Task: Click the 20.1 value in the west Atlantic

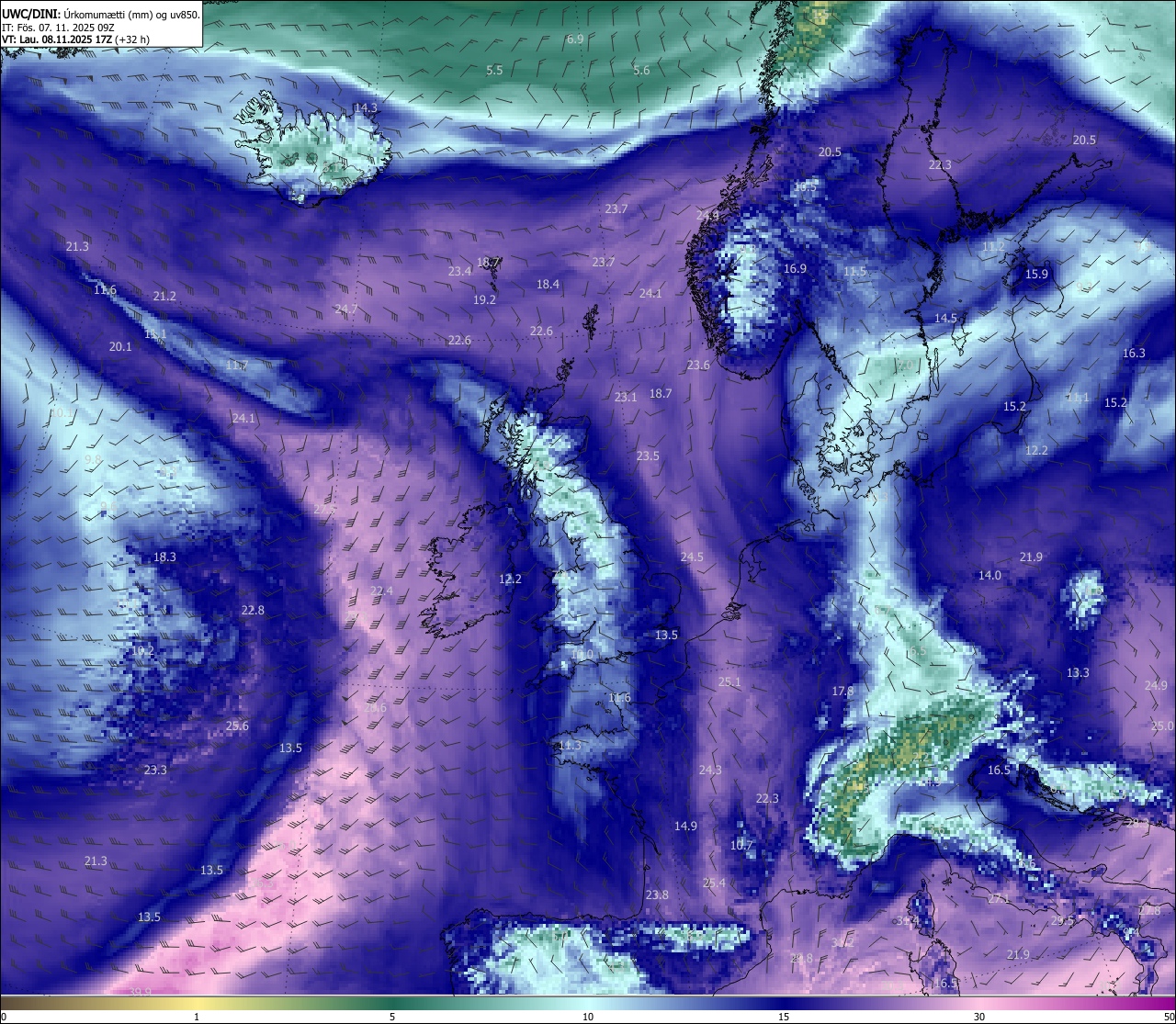Action: pyautogui.click(x=120, y=347)
